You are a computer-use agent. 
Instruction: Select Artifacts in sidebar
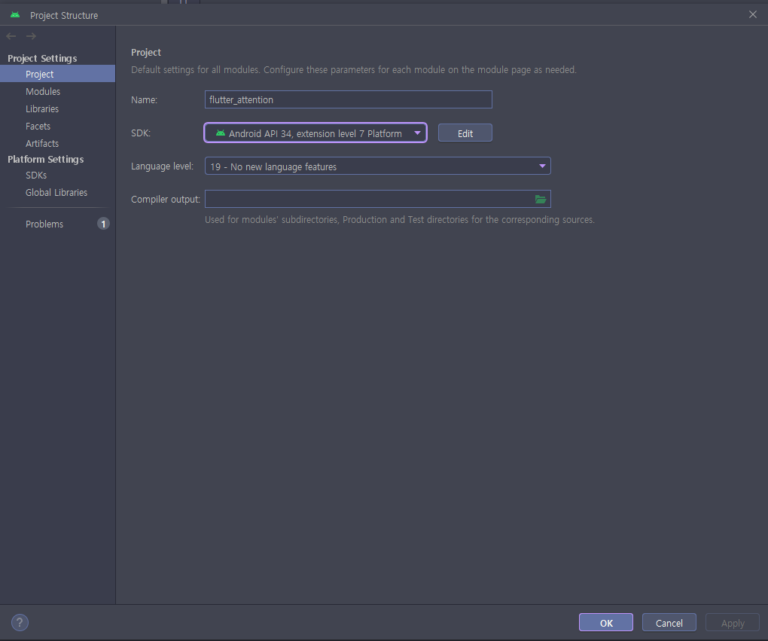point(42,143)
